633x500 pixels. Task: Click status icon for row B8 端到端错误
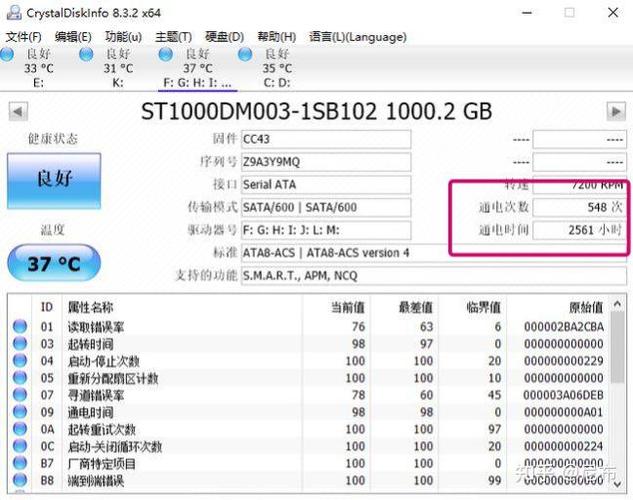coord(20,480)
